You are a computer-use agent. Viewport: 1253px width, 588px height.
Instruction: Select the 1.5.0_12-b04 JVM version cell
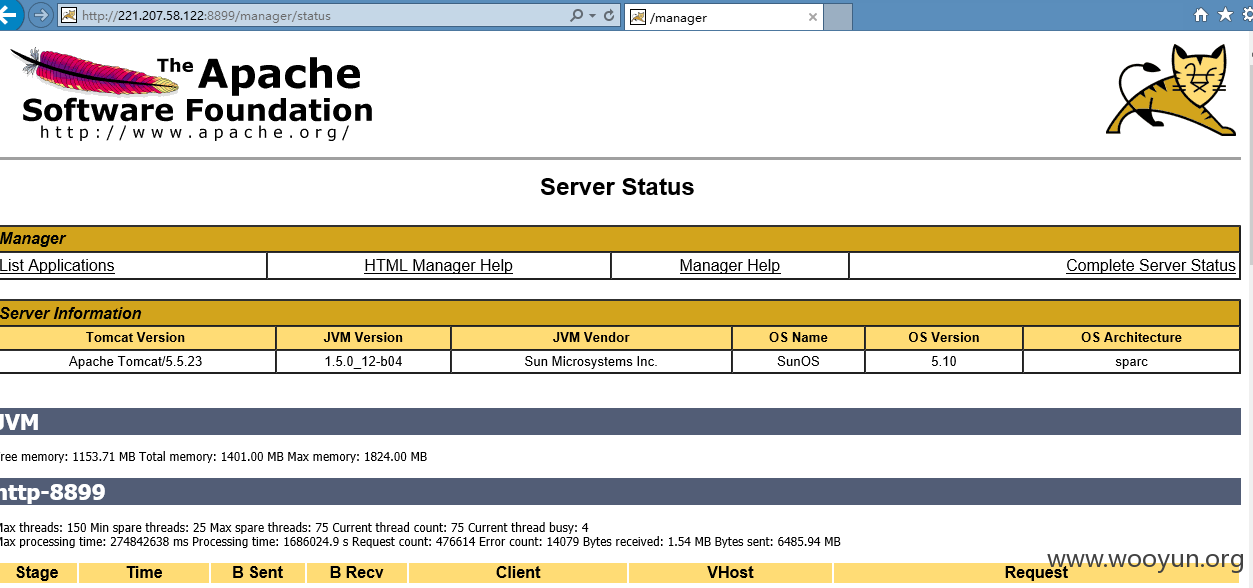click(364, 361)
